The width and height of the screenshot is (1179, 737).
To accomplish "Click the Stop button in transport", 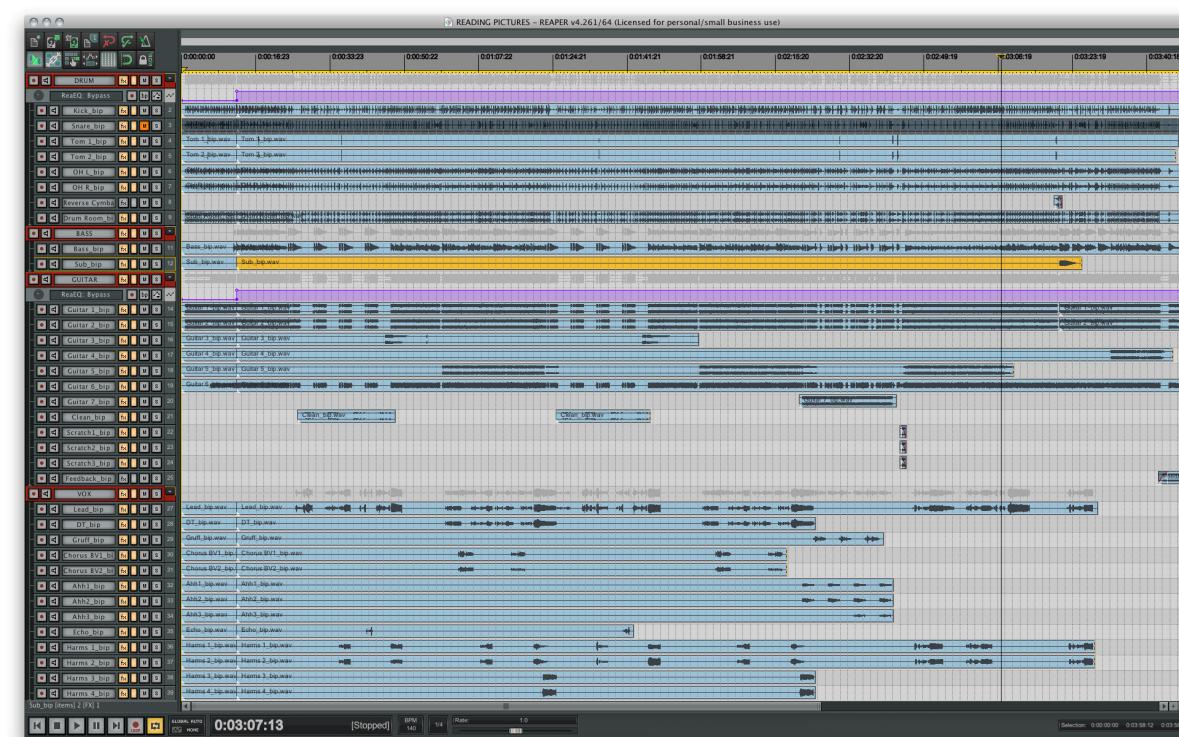I will [x=56, y=726].
